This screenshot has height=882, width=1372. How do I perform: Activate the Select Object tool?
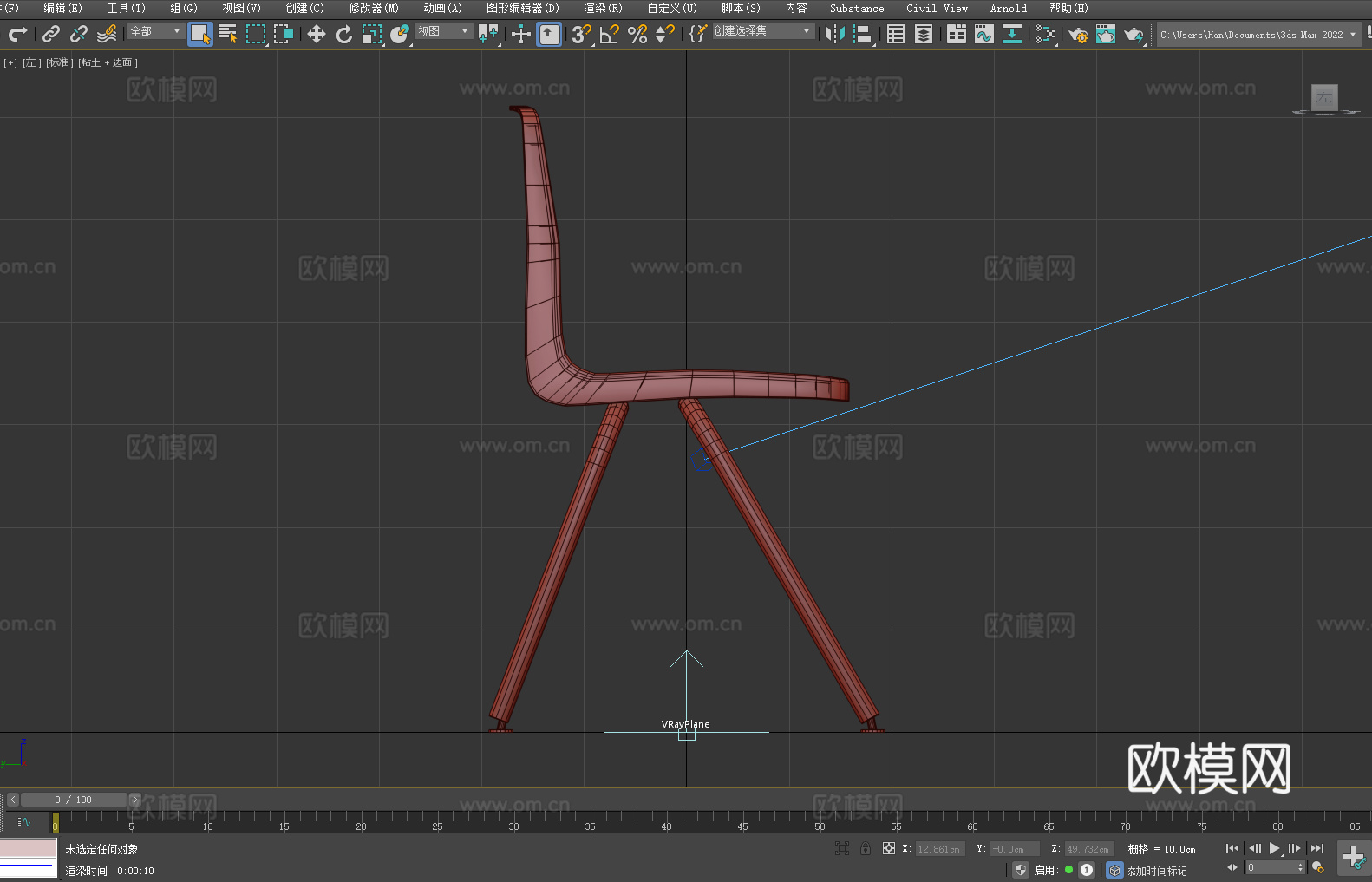[200, 34]
